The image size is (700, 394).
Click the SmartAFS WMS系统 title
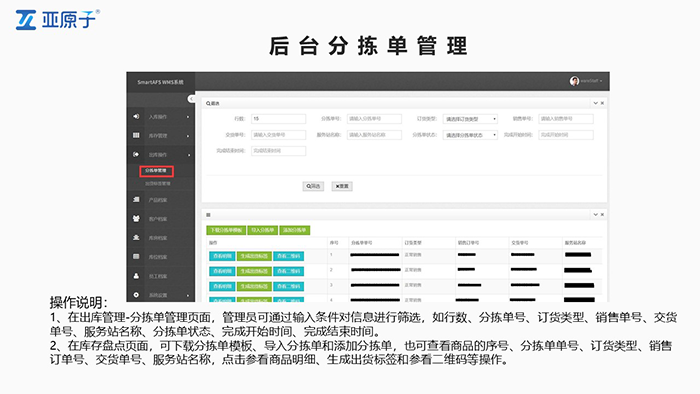tap(160, 82)
